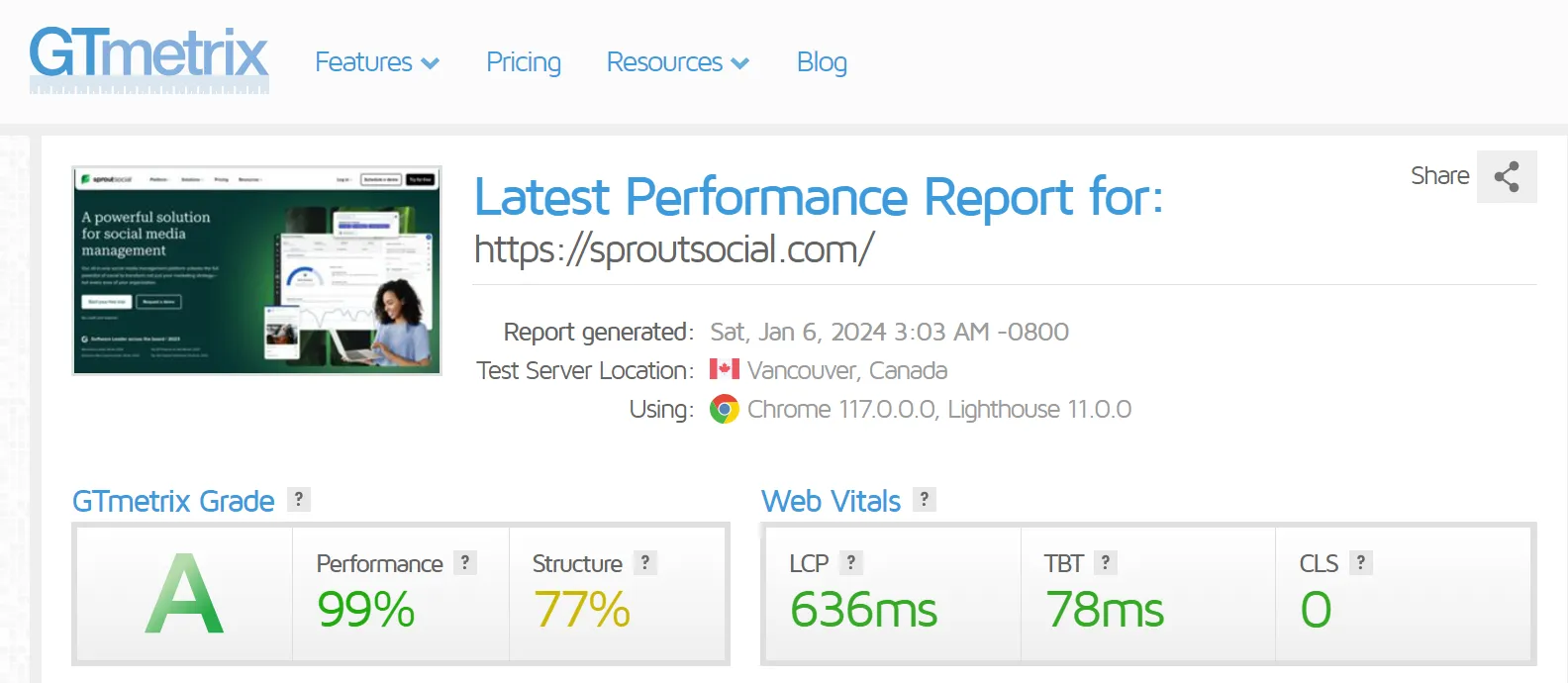
Task: Click the TBT help question mark
Action: pyautogui.click(x=1106, y=563)
